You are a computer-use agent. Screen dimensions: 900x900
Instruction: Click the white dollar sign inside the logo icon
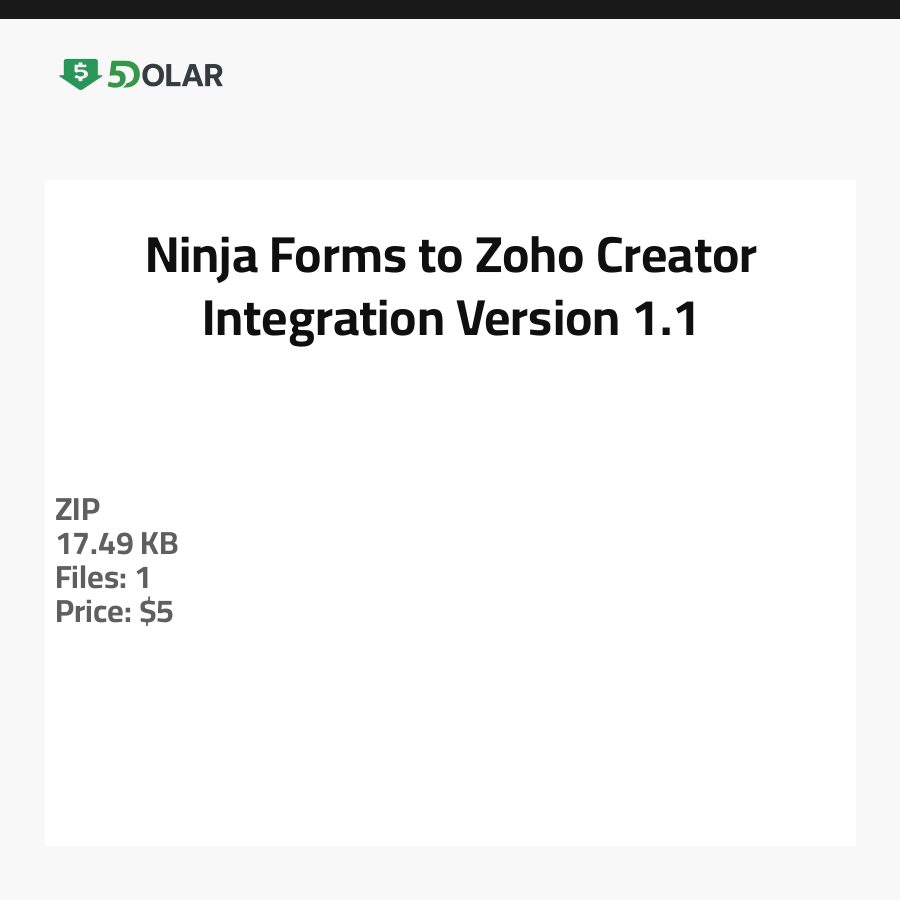point(80,72)
